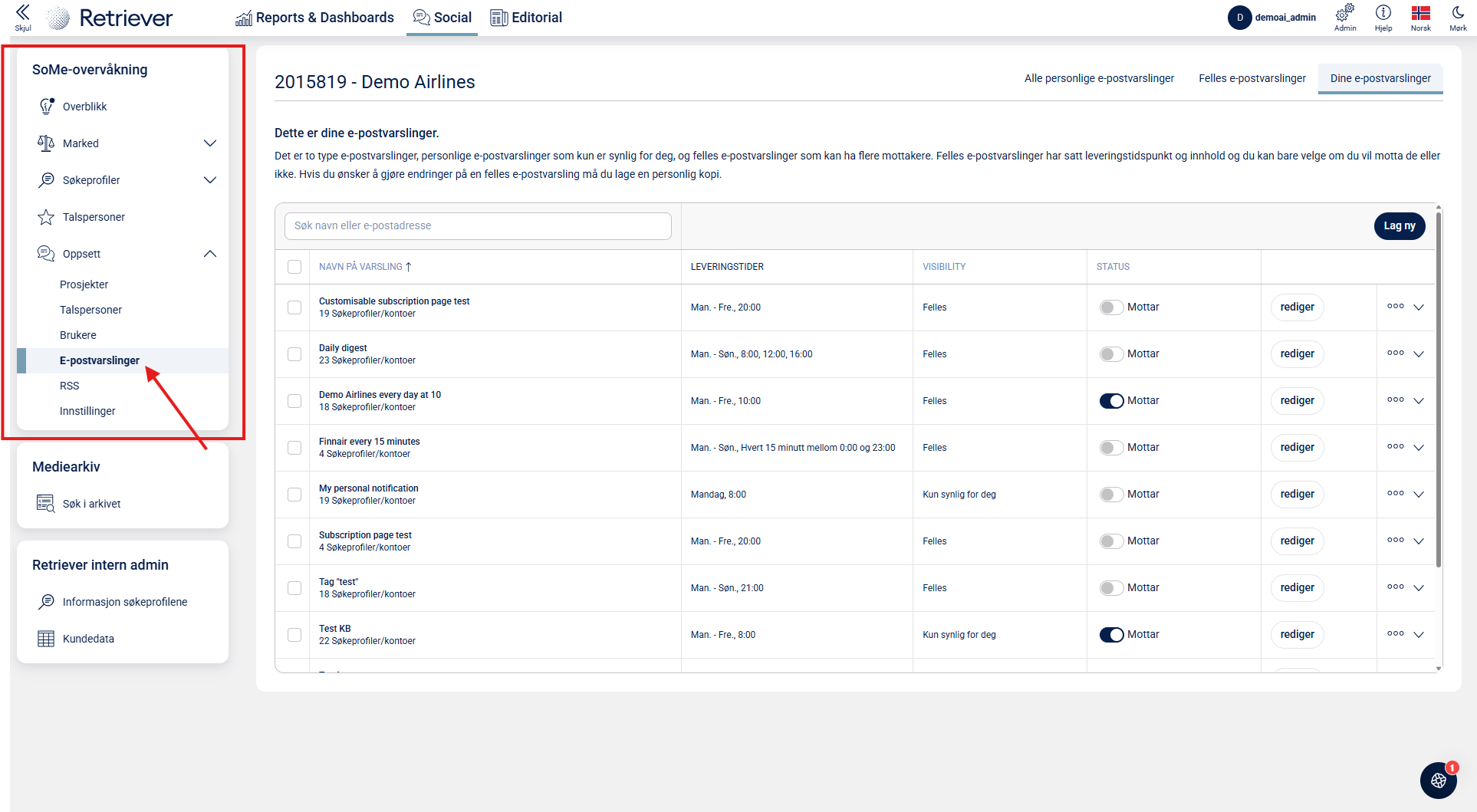Disable Mottar for Demo Airlines every day
The width and height of the screenshot is (1477, 812).
1111,401
